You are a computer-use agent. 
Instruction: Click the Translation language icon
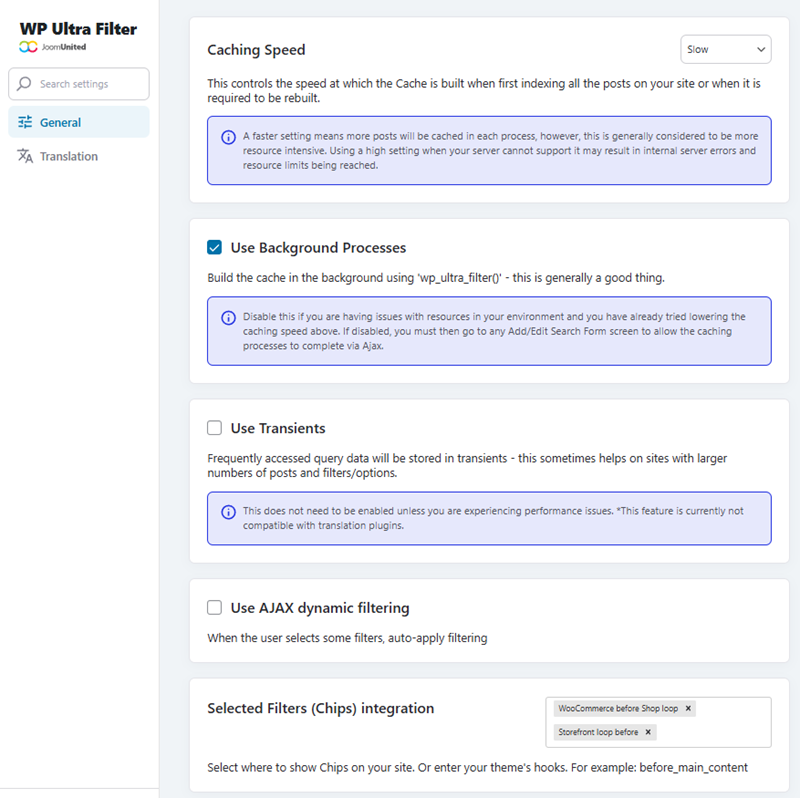[25, 156]
